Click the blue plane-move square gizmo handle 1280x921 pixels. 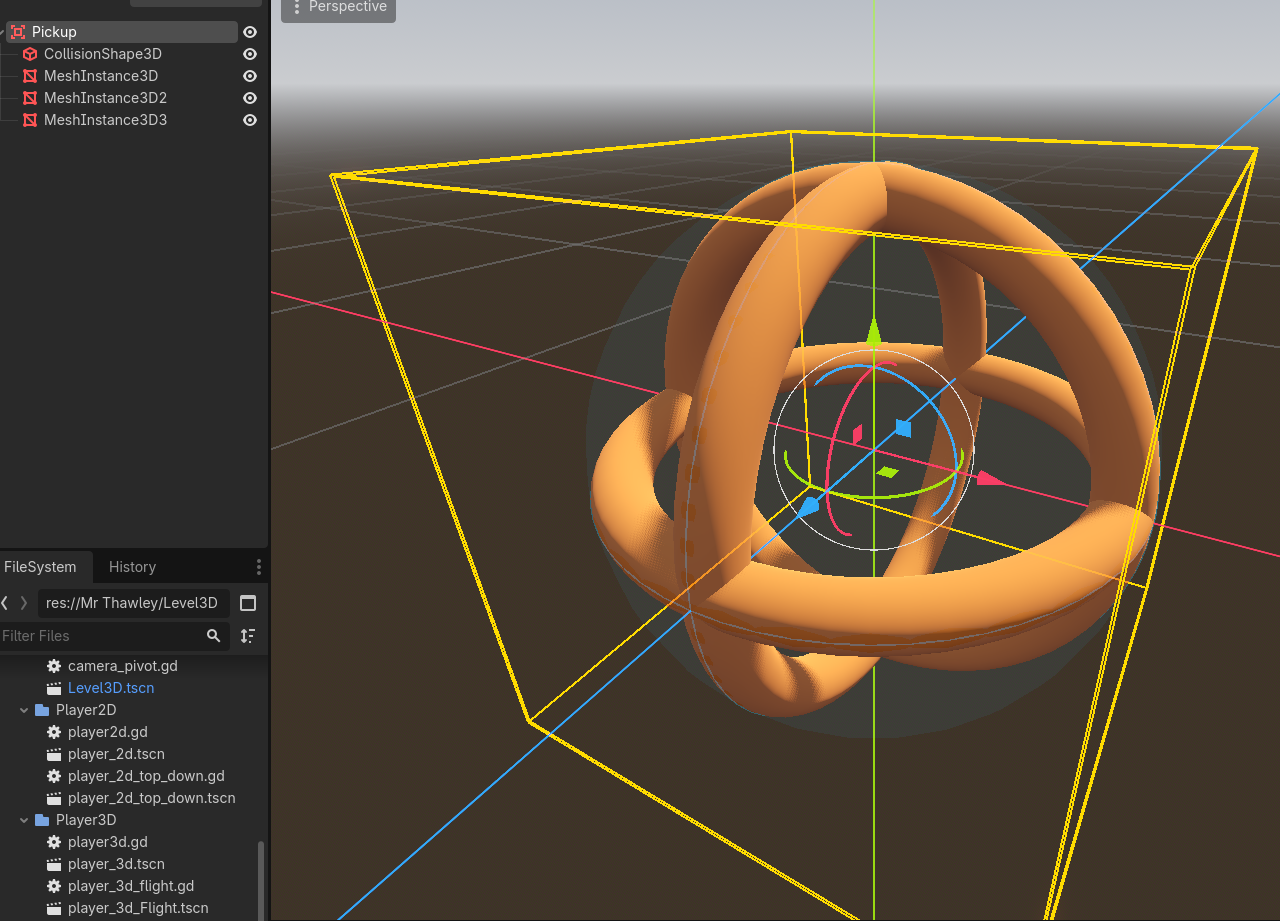[903, 428]
